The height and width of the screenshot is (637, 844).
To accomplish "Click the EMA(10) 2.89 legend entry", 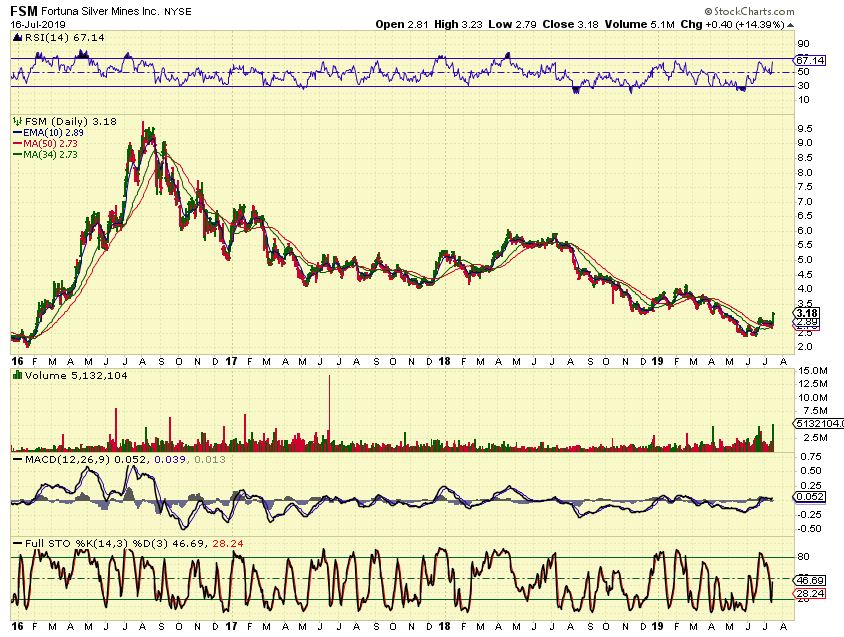I will [x=53, y=132].
